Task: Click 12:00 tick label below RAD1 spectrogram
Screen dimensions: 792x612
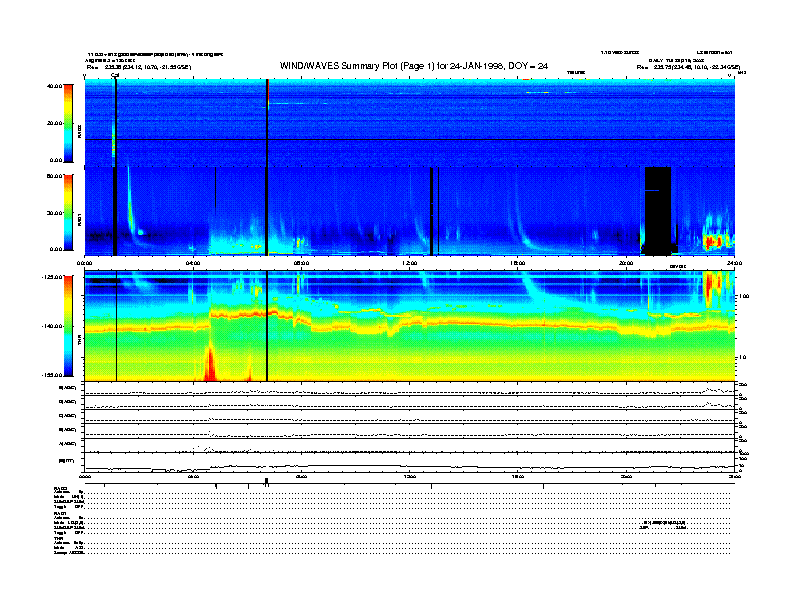Action: click(x=410, y=263)
